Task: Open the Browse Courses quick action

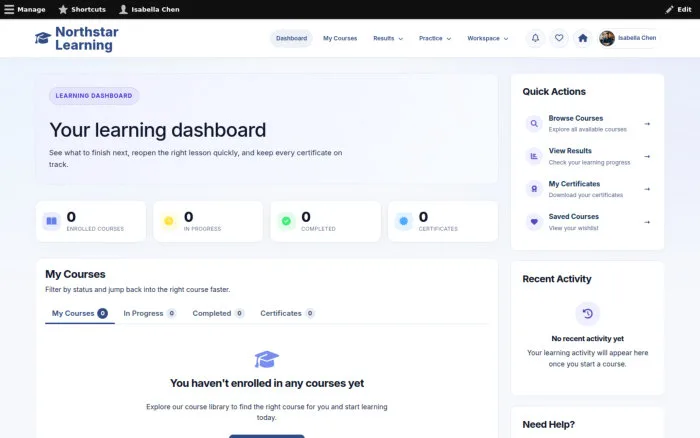Action: pyautogui.click(x=588, y=124)
